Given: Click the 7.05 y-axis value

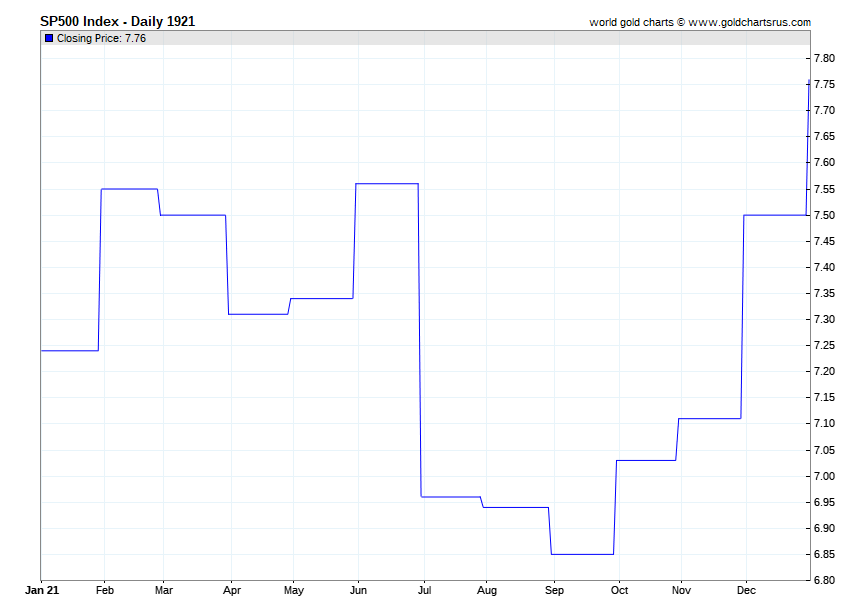Looking at the screenshot, I should (x=825, y=451).
